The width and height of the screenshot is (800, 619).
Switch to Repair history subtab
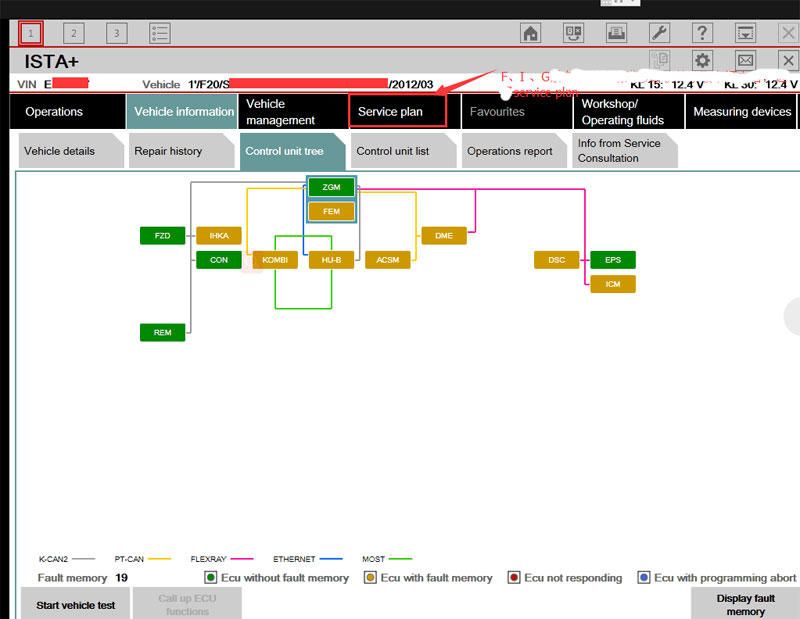[182, 151]
